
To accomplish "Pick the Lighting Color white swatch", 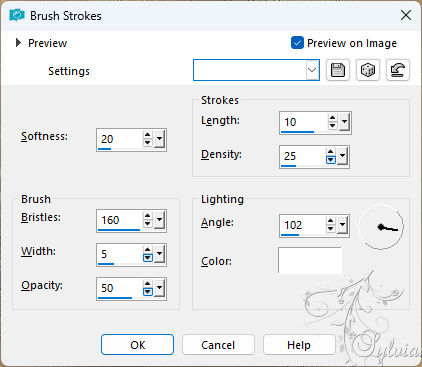I will point(310,260).
